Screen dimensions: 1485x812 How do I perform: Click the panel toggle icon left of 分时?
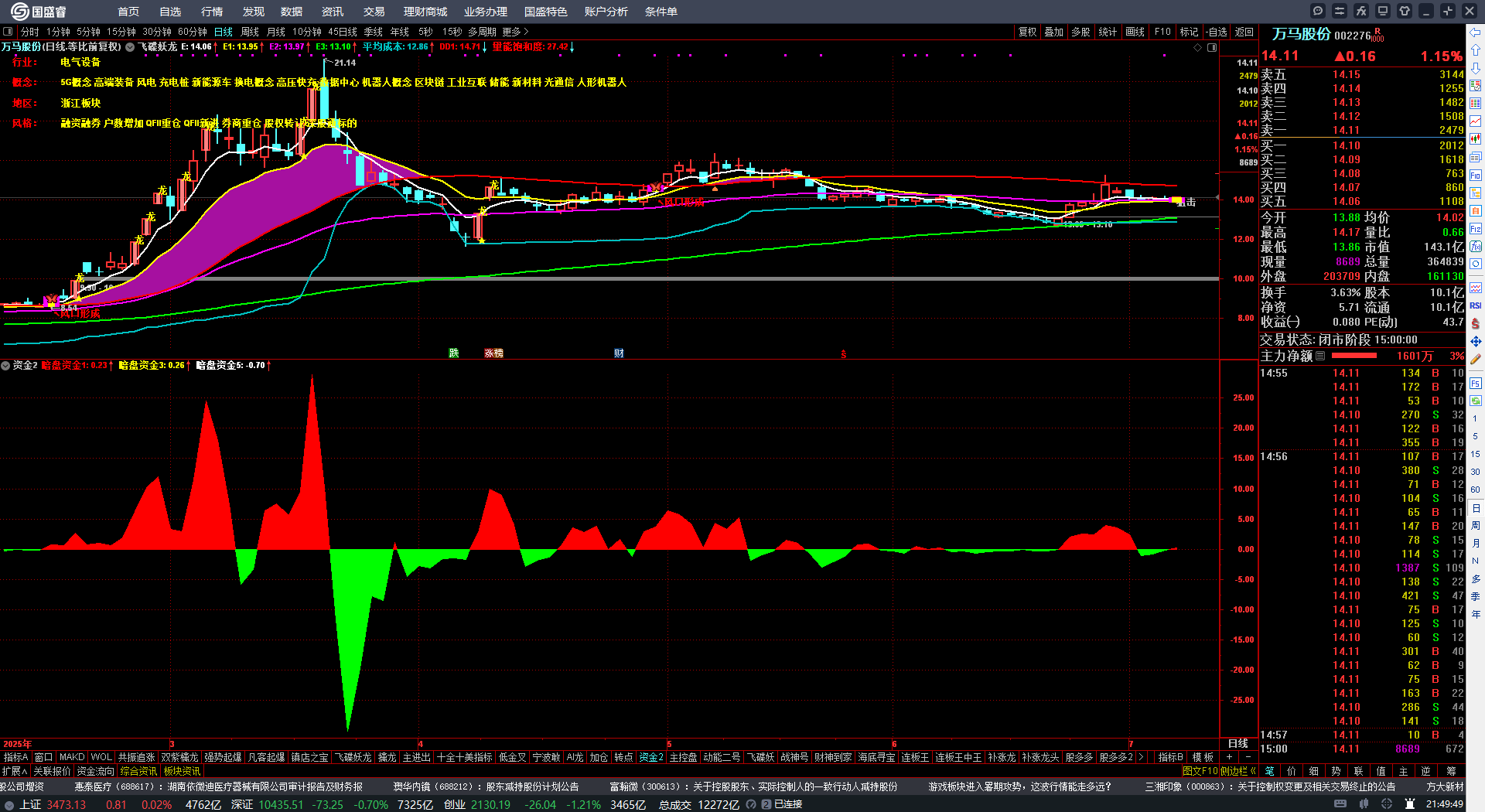[8, 32]
